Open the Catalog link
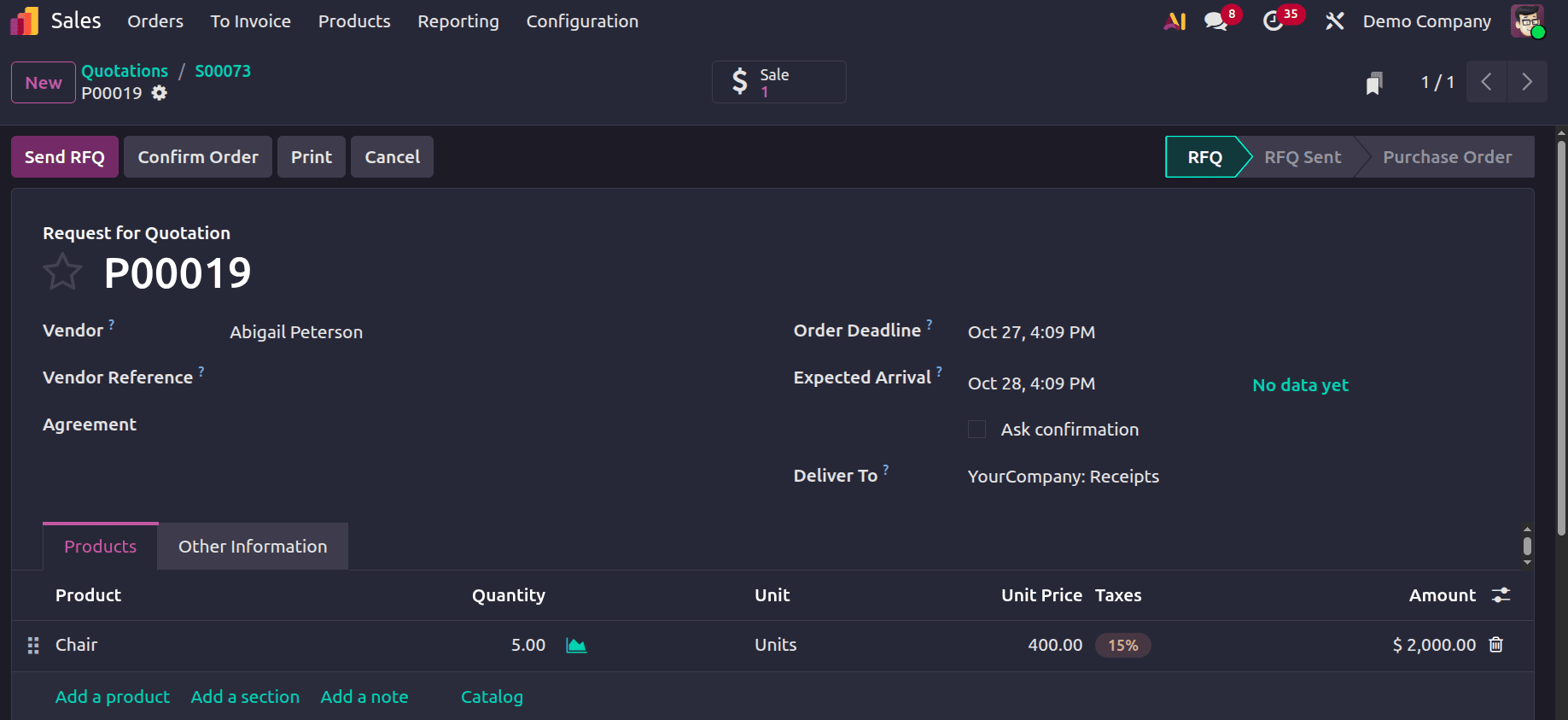The height and width of the screenshot is (720, 1568). pyautogui.click(x=492, y=697)
